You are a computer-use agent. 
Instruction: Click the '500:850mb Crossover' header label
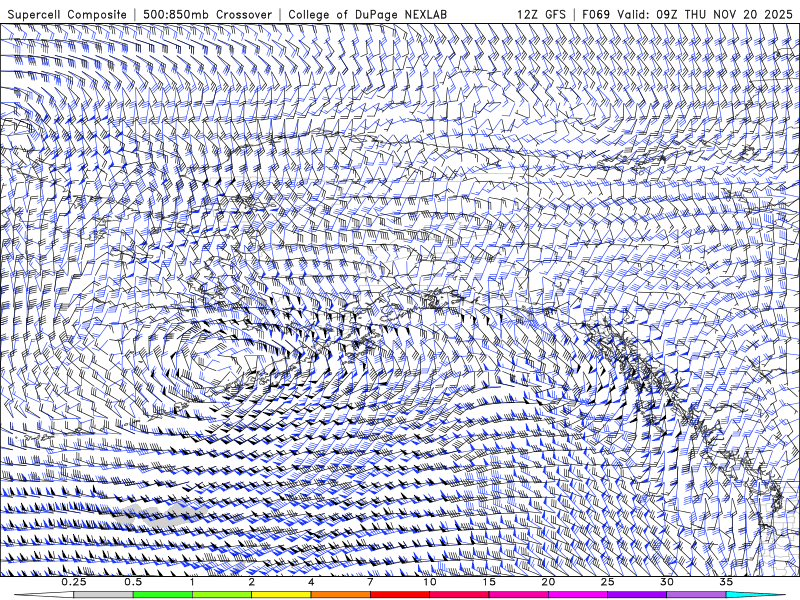click(208, 15)
